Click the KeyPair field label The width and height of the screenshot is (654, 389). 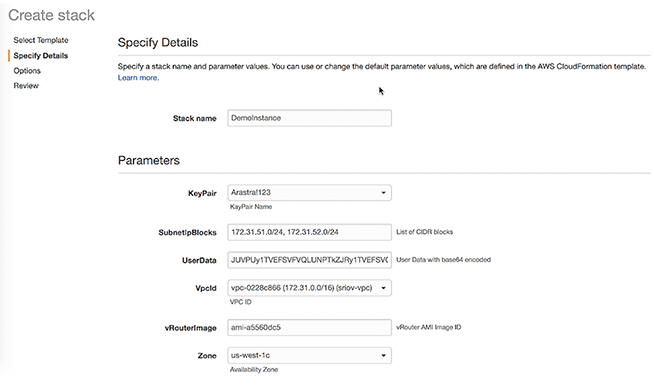pyautogui.click(x=202, y=193)
